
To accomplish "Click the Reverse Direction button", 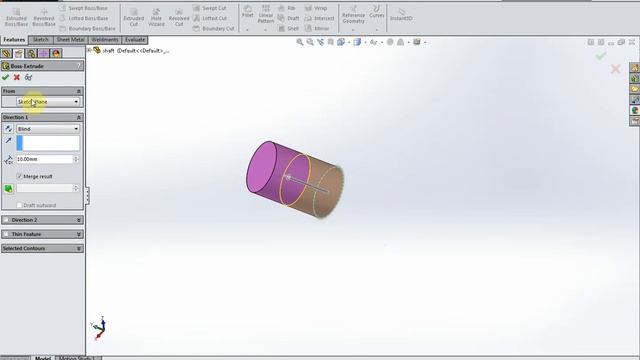I will [8, 129].
